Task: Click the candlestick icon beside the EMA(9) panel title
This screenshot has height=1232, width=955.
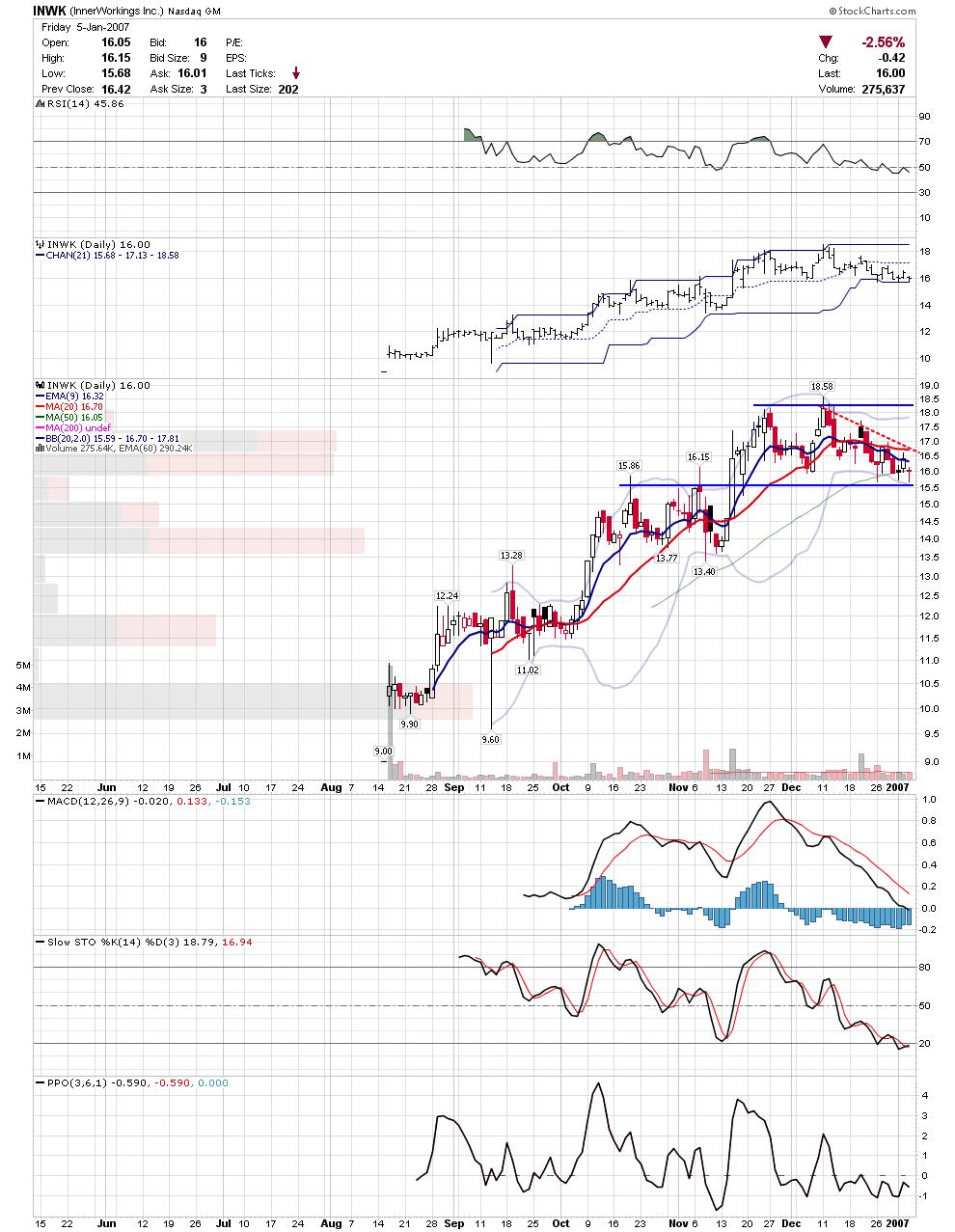Action: click(39, 385)
